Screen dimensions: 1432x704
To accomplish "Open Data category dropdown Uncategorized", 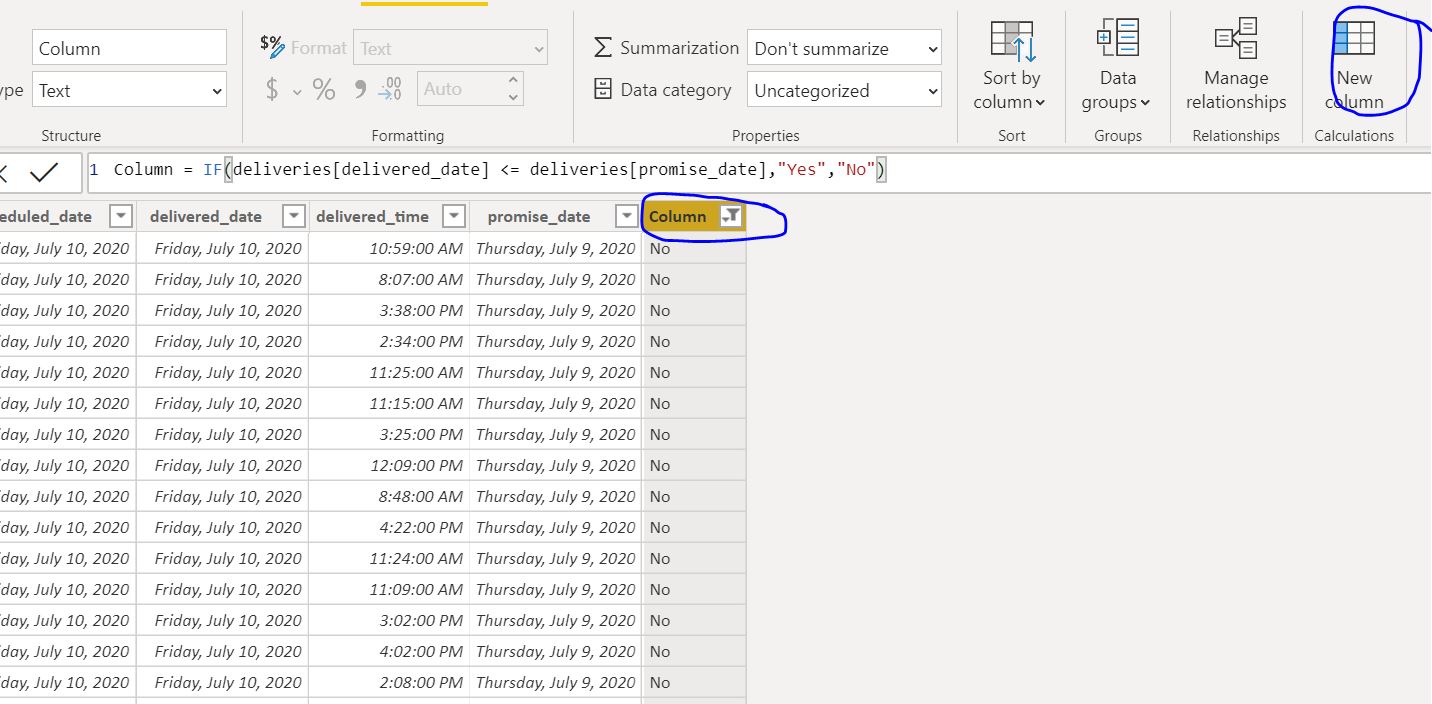I will click(845, 90).
